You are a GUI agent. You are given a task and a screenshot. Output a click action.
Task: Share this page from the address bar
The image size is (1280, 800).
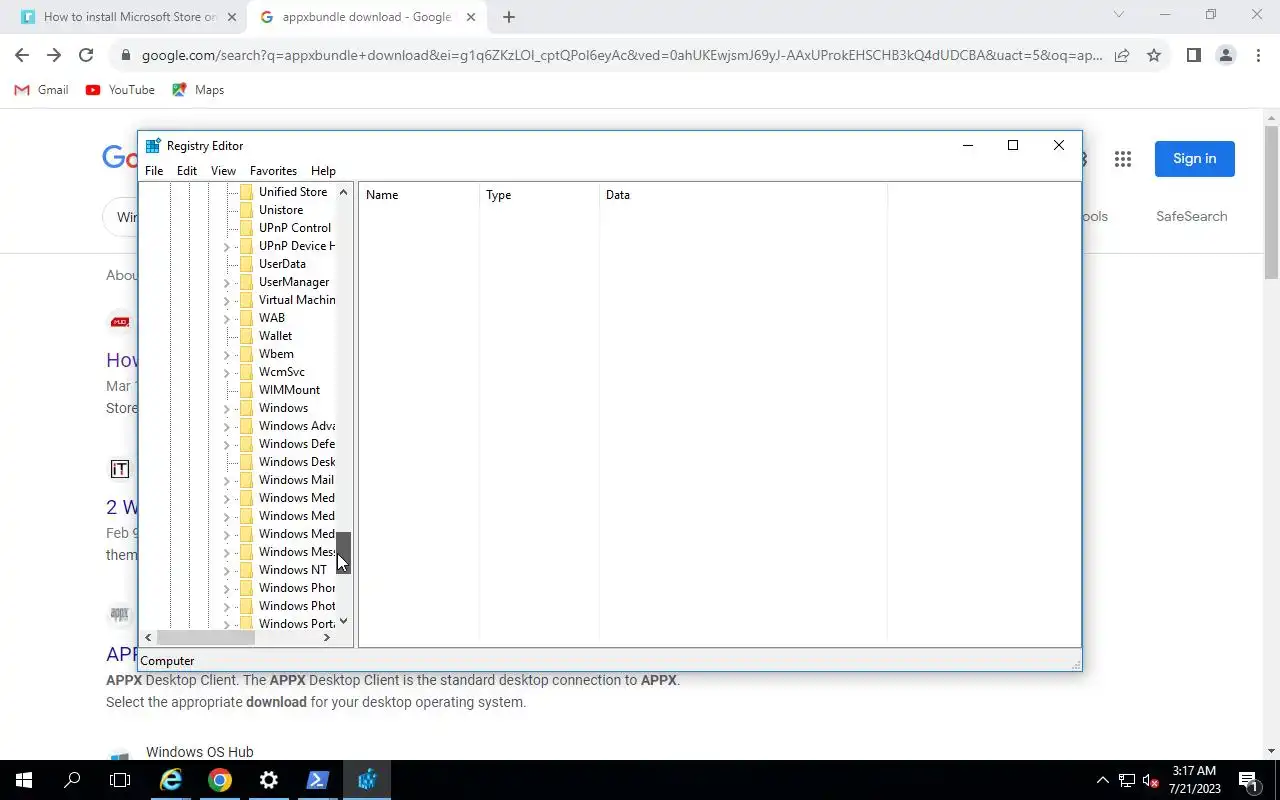pyautogui.click(x=1122, y=56)
